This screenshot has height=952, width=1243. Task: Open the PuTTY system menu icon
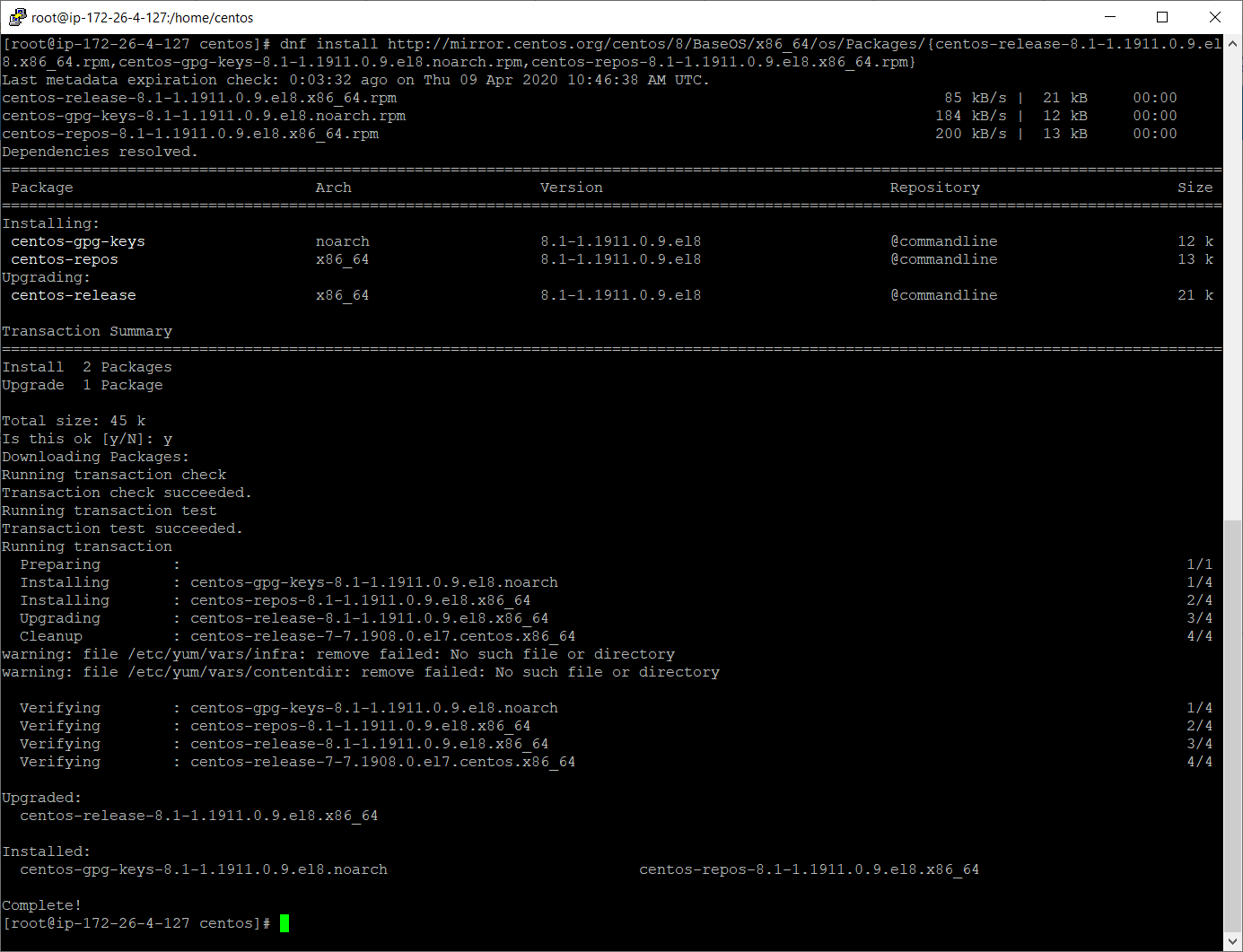coord(17,17)
